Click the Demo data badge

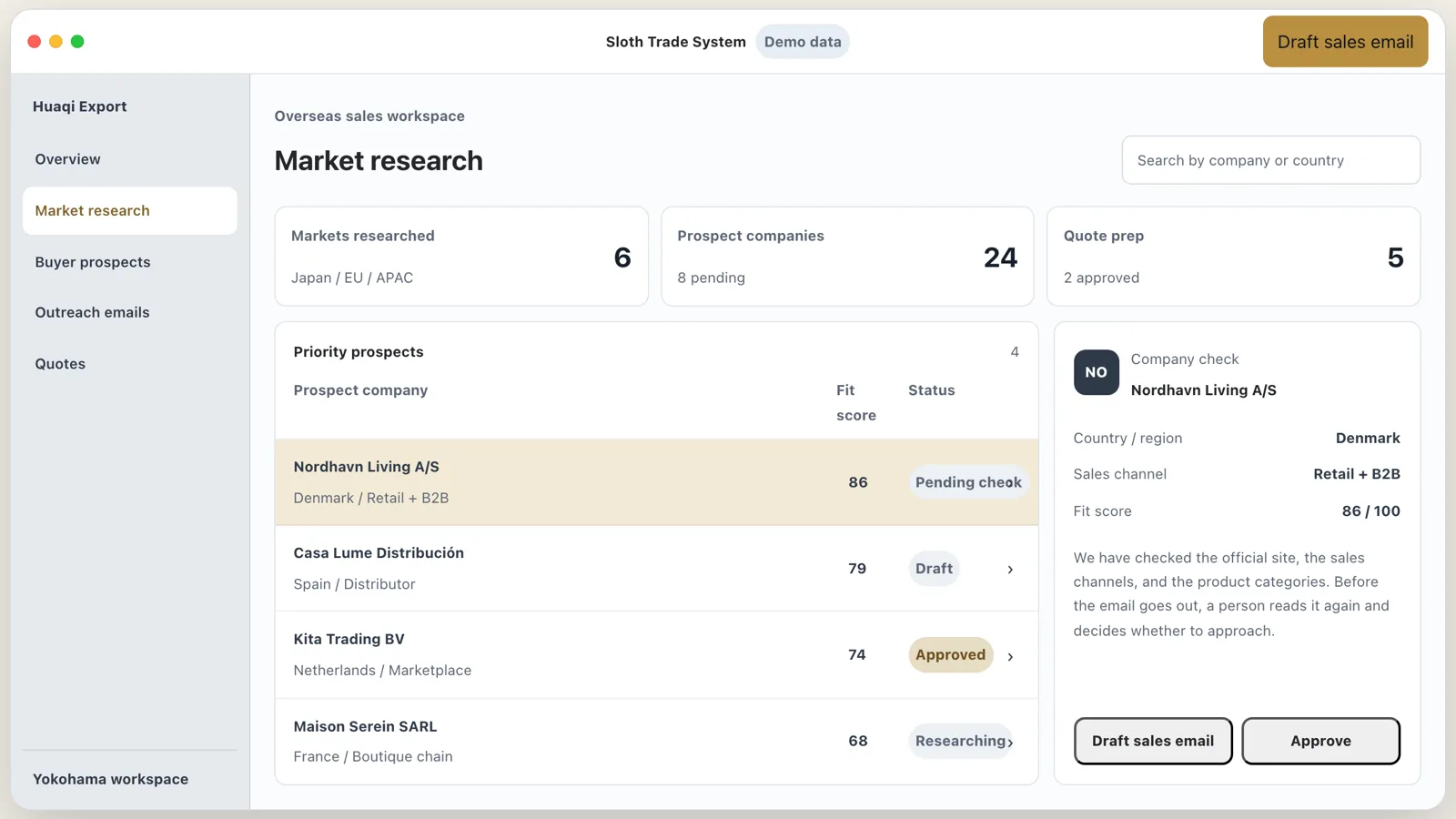coord(803,42)
